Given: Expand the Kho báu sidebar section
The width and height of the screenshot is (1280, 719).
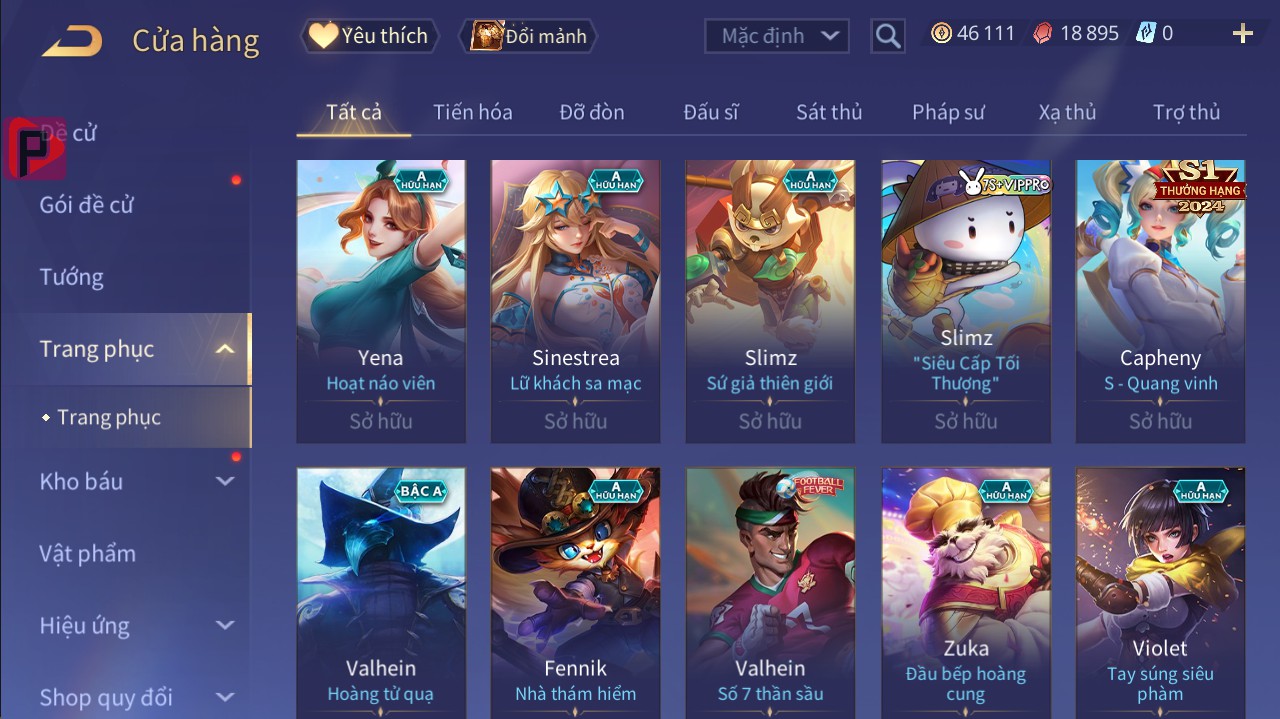Looking at the screenshot, I should point(226,481).
